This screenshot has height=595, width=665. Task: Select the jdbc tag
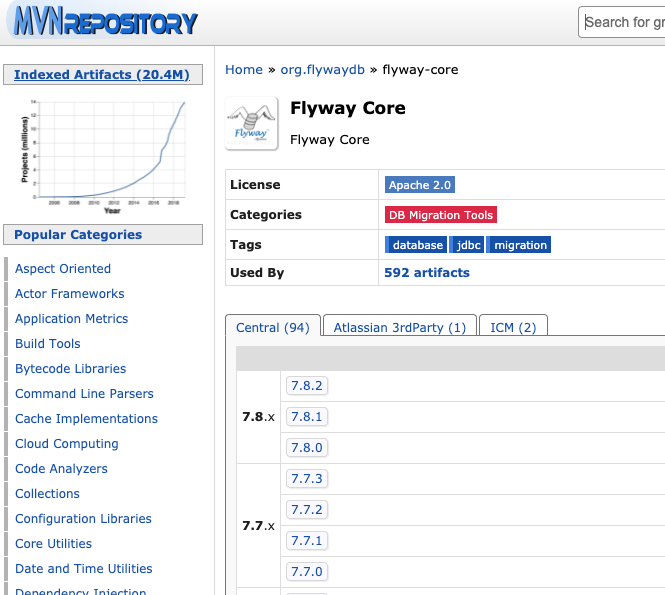coord(467,245)
